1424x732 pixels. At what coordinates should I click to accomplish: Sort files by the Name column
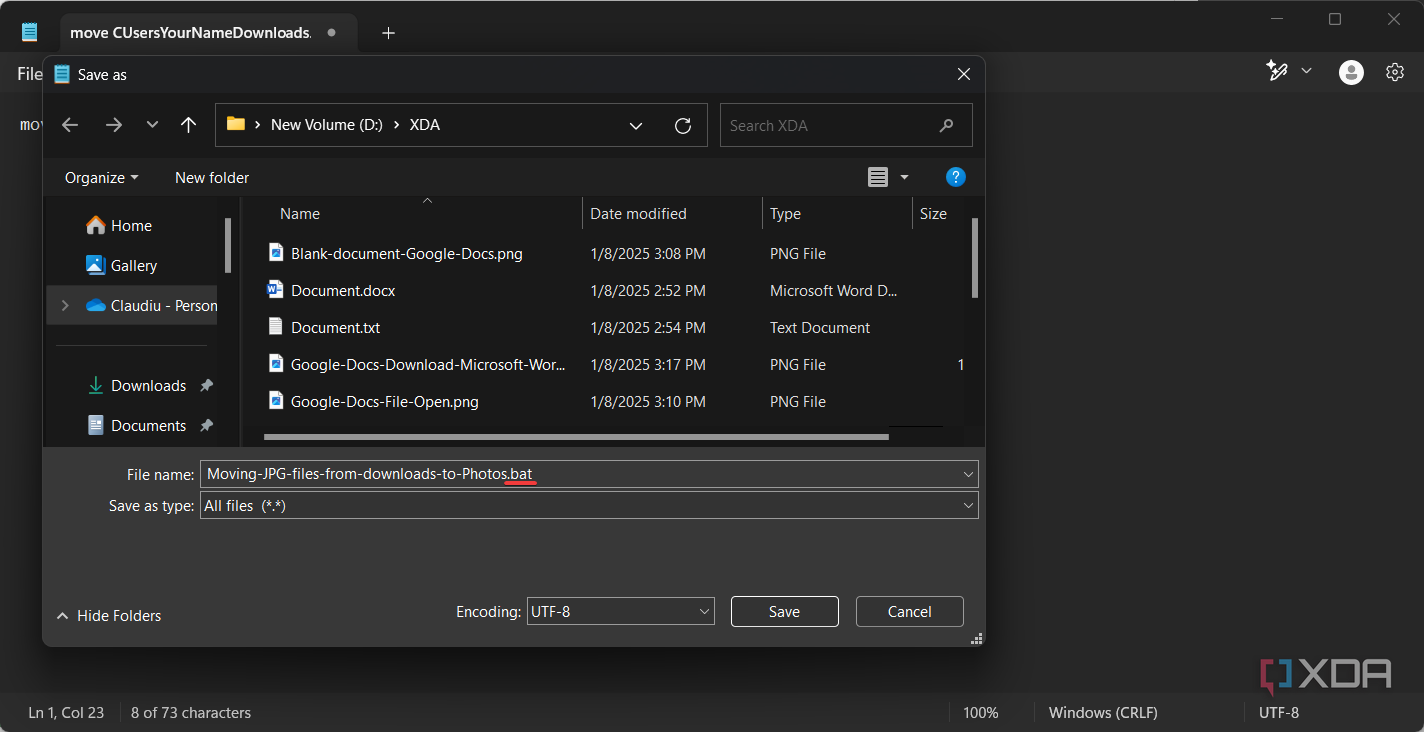[299, 213]
